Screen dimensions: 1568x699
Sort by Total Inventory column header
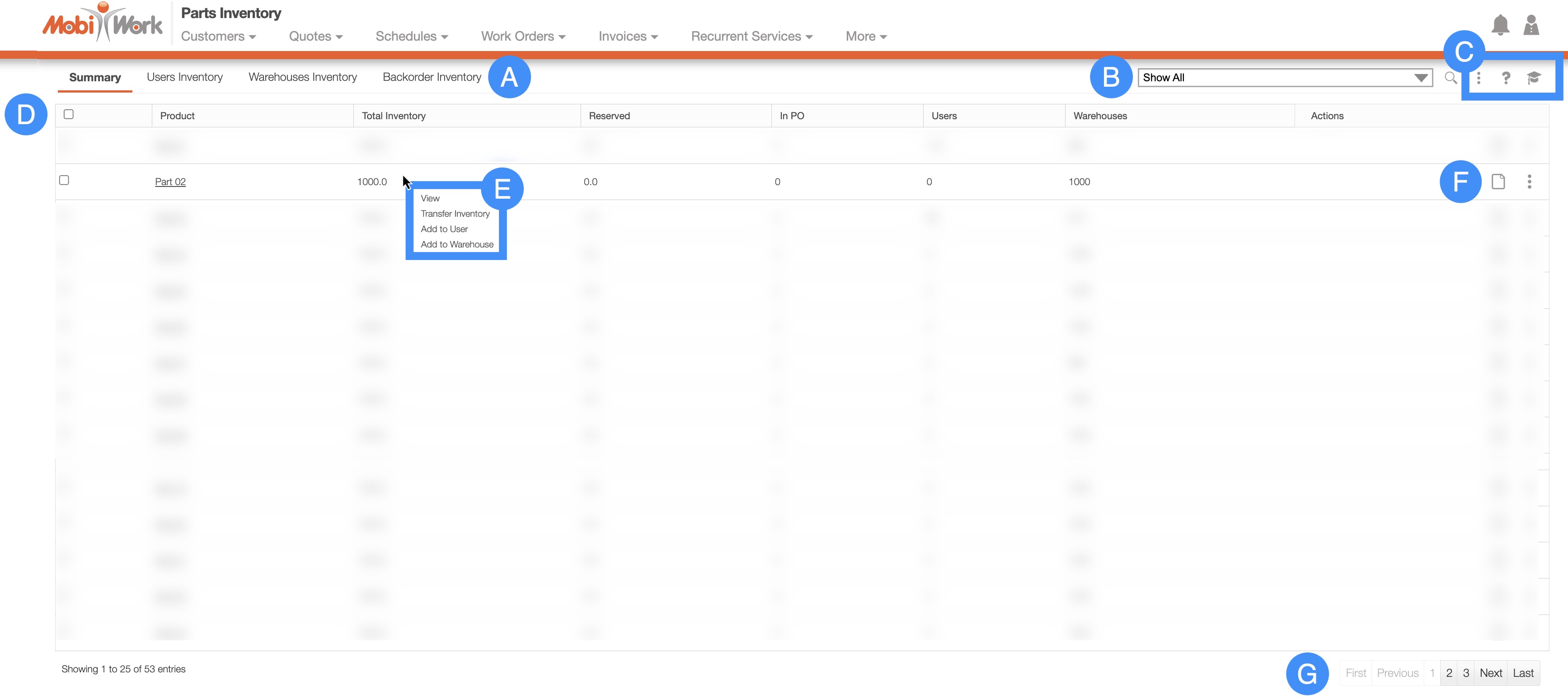[x=394, y=116]
